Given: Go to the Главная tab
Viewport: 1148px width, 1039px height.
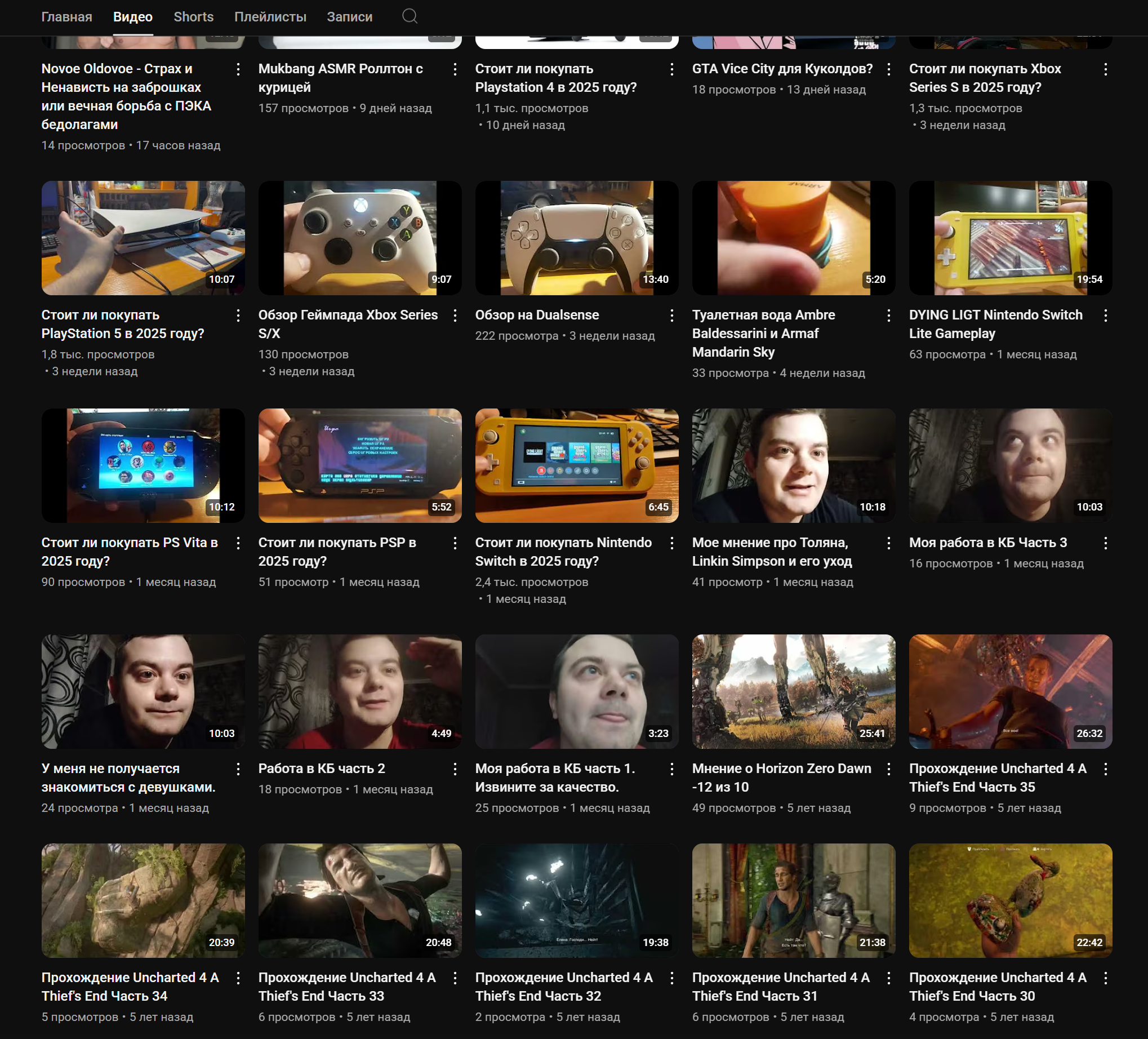Looking at the screenshot, I should click(x=66, y=17).
